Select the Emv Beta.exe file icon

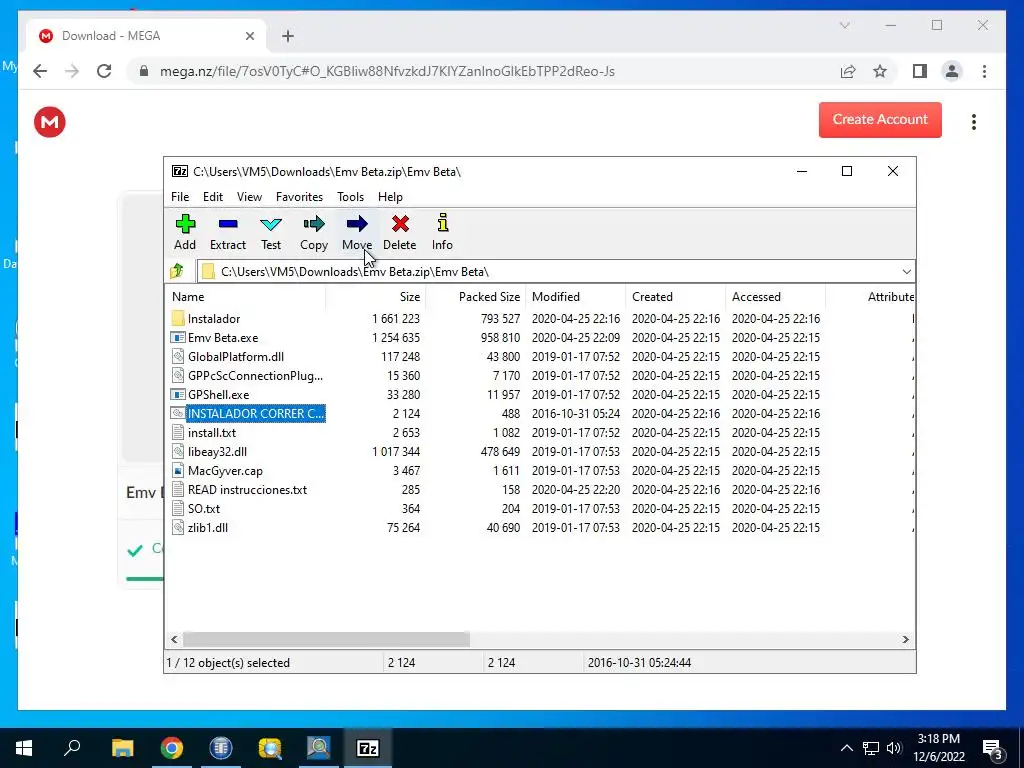click(178, 338)
